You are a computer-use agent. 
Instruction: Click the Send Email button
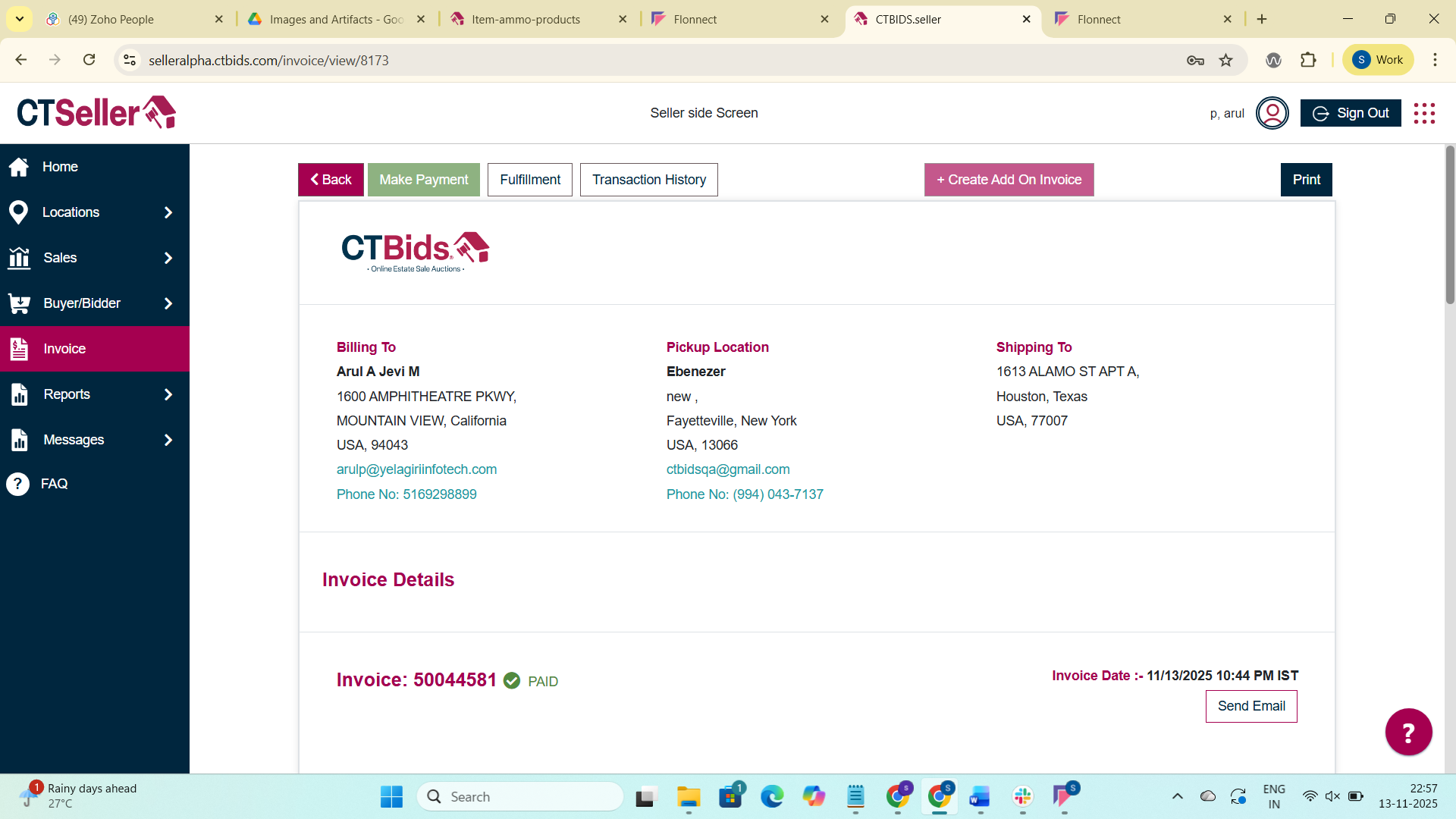coord(1251,706)
